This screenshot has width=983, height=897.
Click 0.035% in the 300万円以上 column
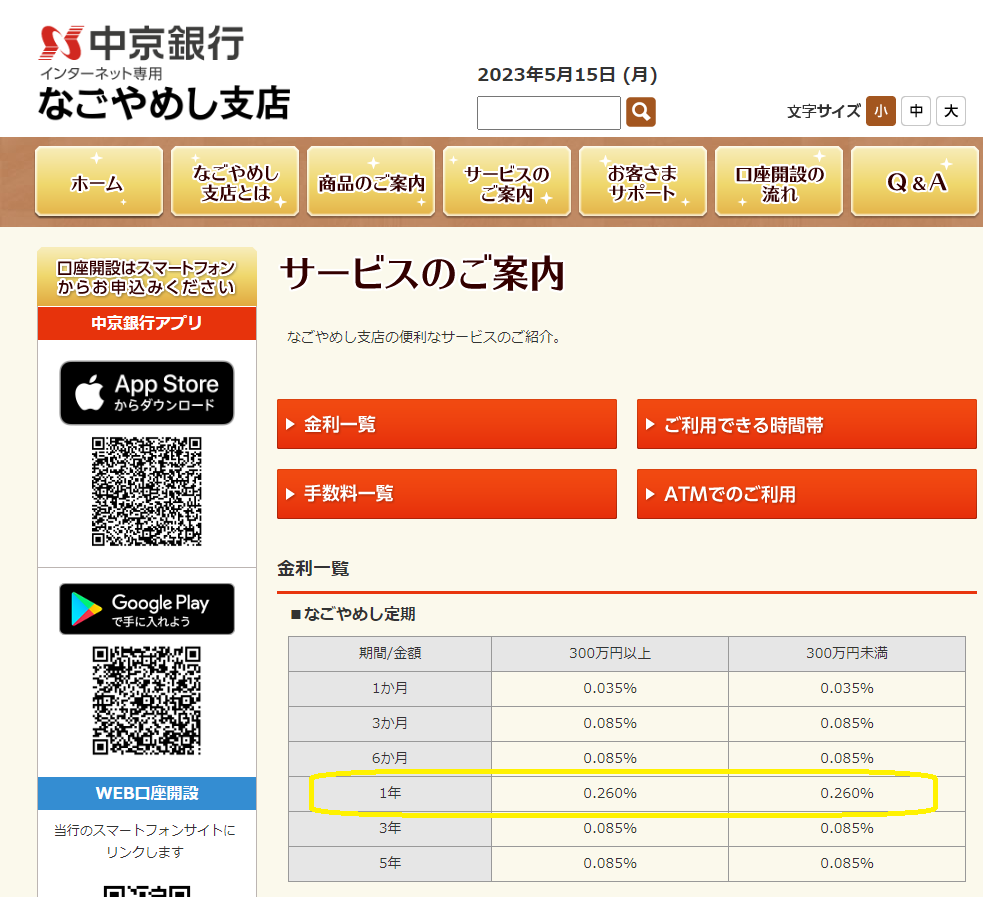pyautogui.click(x=610, y=689)
